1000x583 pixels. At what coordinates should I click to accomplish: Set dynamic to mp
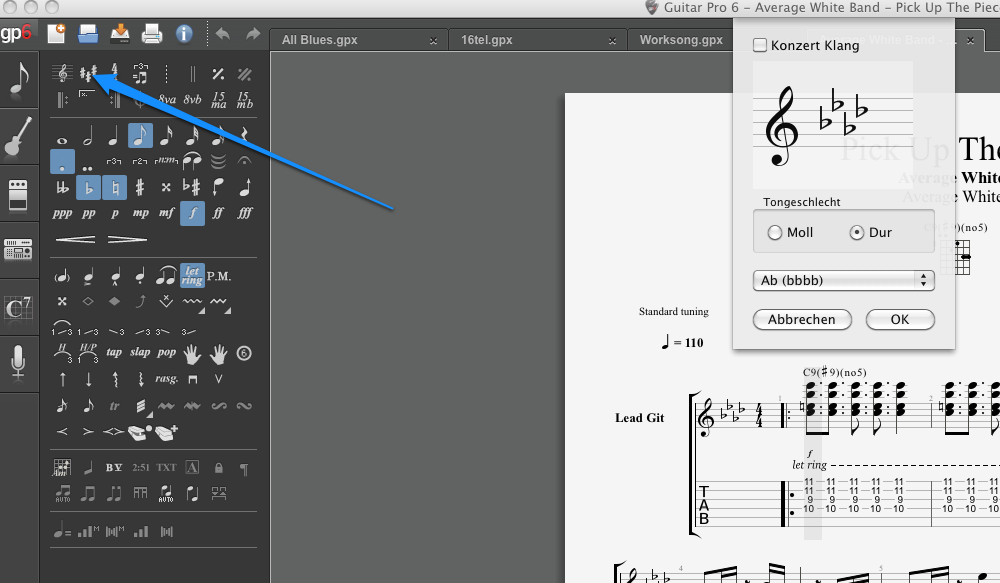140,214
